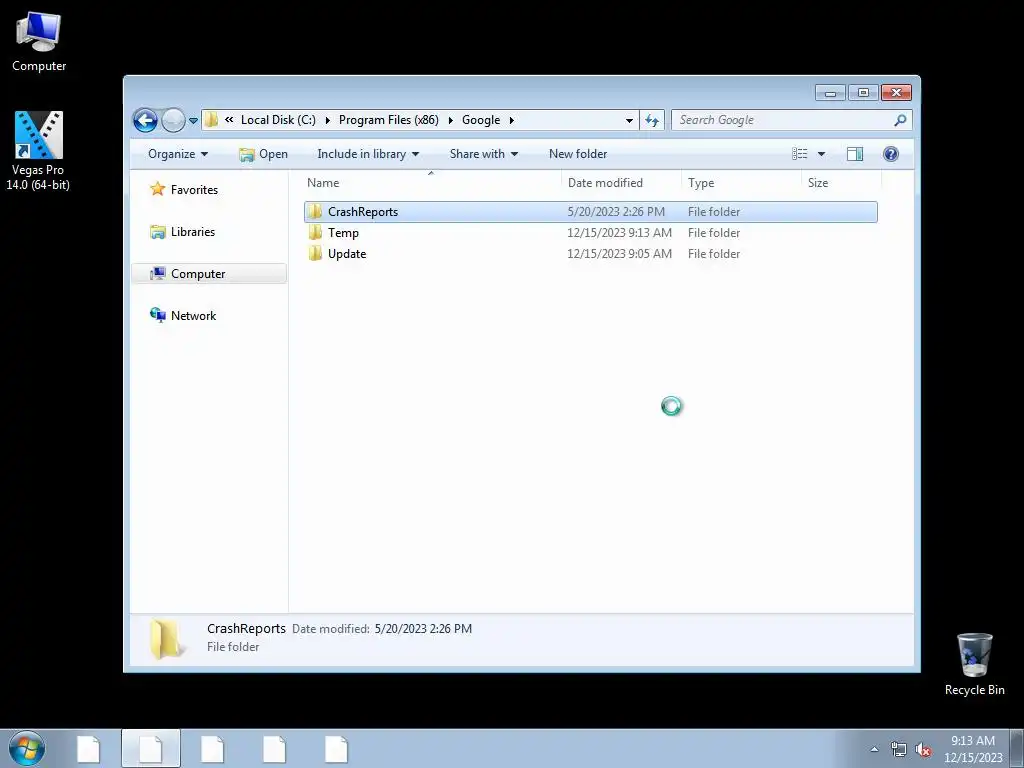This screenshot has width=1024, height=768.
Task: Click Vegas Pro 14.0 desktop shortcut
Action: (38, 151)
